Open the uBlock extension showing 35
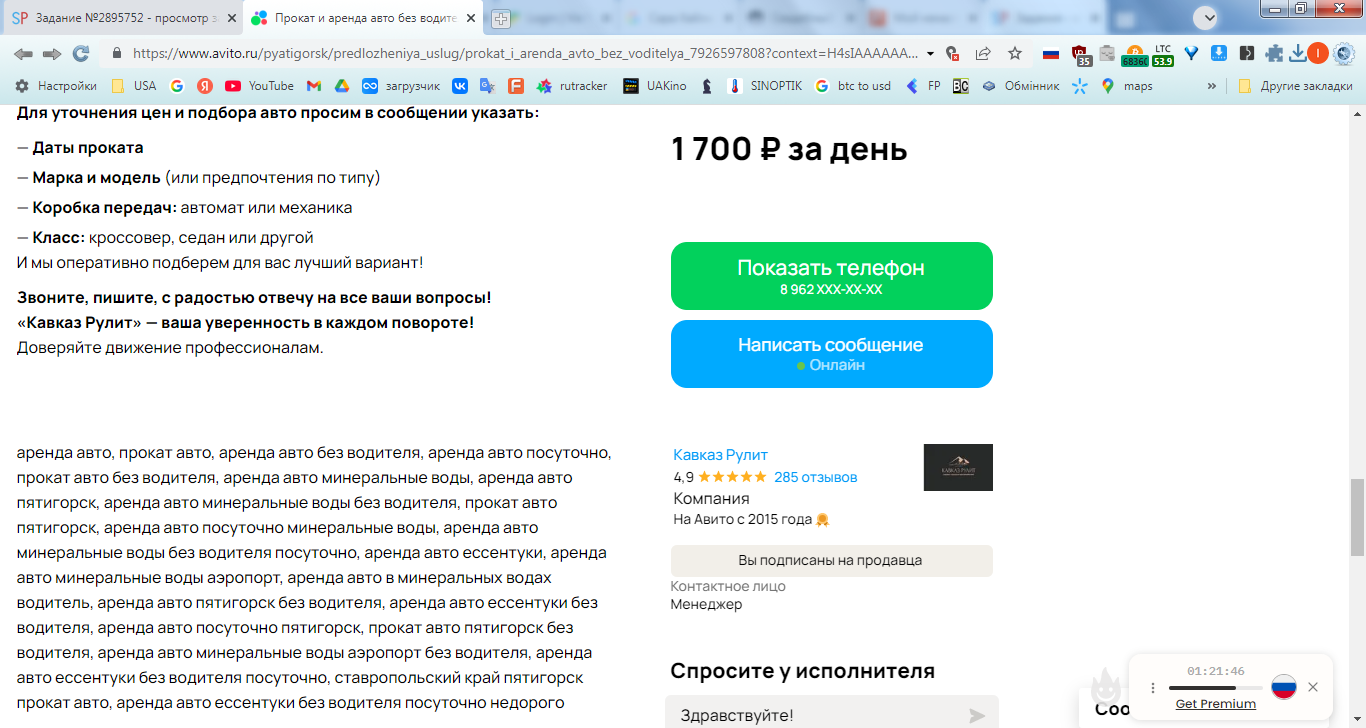The height and width of the screenshot is (728, 1366). [x=1081, y=55]
